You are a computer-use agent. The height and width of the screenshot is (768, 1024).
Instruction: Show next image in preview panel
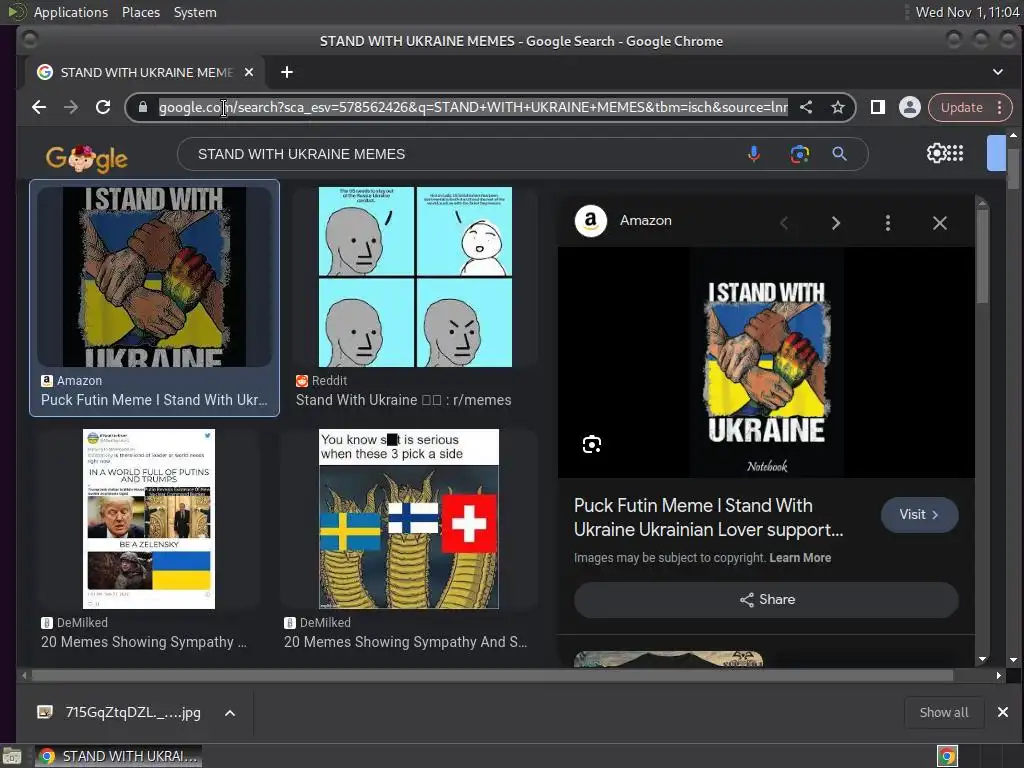click(x=836, y=223)
